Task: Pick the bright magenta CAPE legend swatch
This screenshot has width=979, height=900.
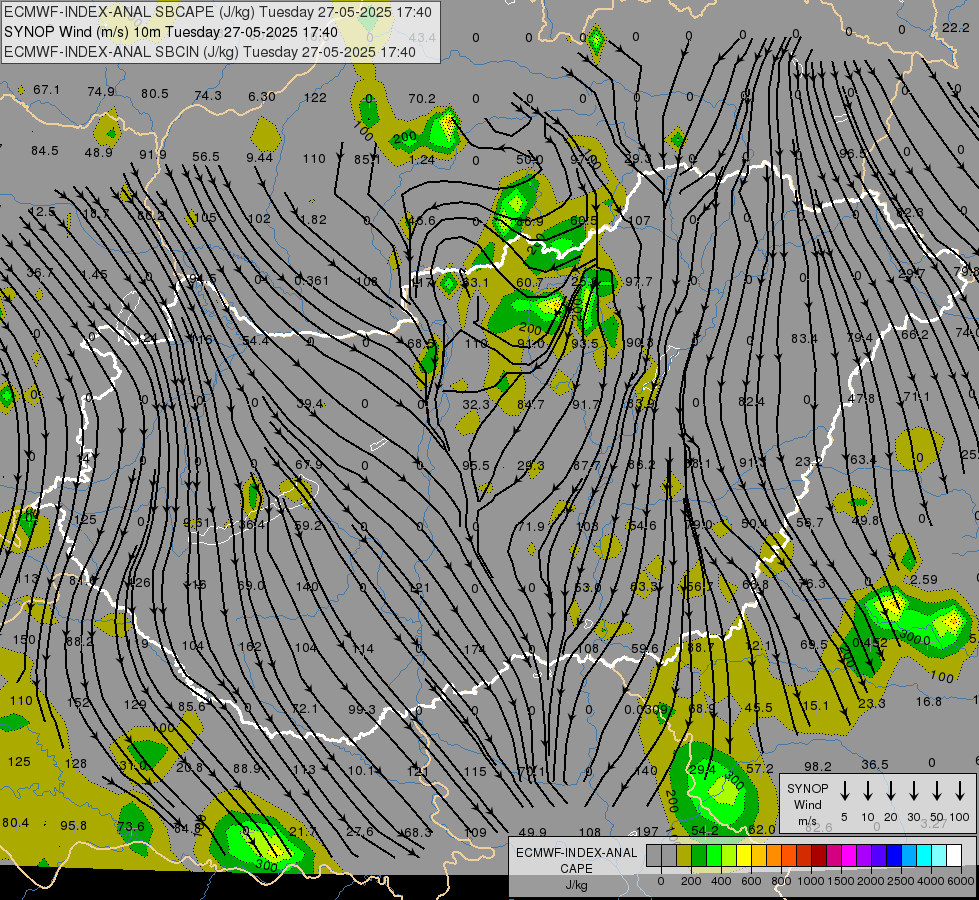Action: [849, 855]
